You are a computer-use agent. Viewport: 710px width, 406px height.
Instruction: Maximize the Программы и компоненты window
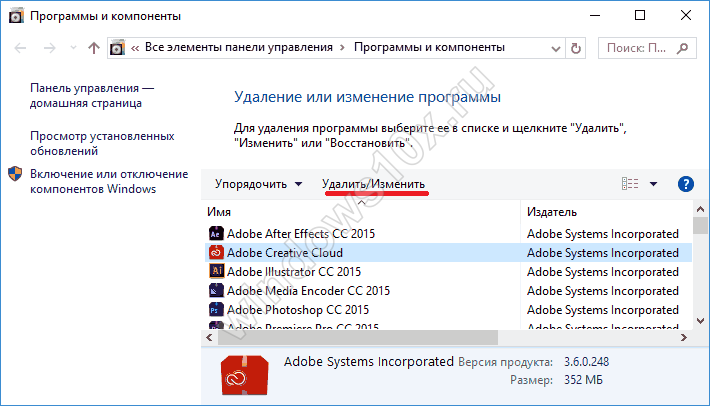[640, 15]
